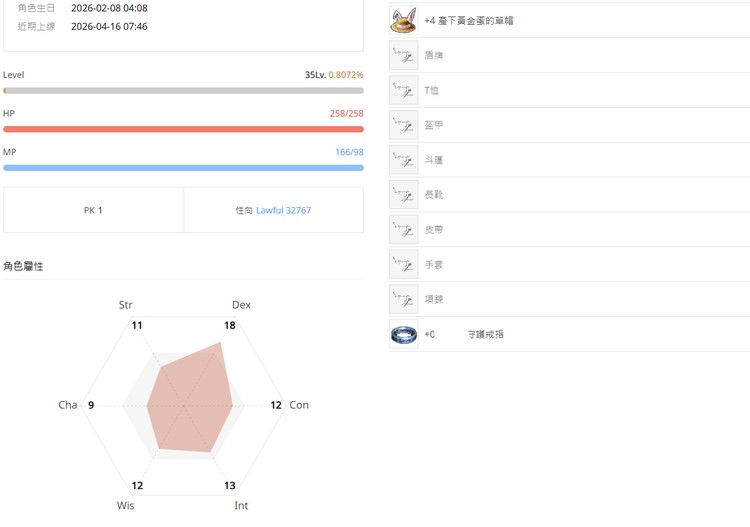Click the empty 盾牌 shield slot icon
Viewport: 750px width, 527px height.
pos(404,55)
